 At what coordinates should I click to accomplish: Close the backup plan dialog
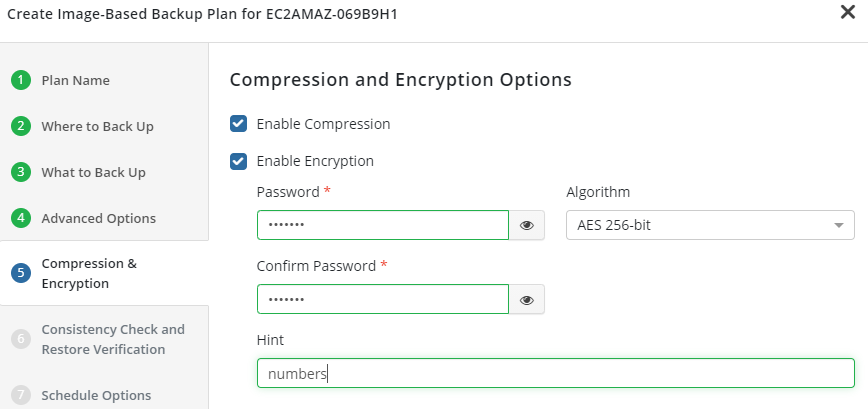point(847,12)
